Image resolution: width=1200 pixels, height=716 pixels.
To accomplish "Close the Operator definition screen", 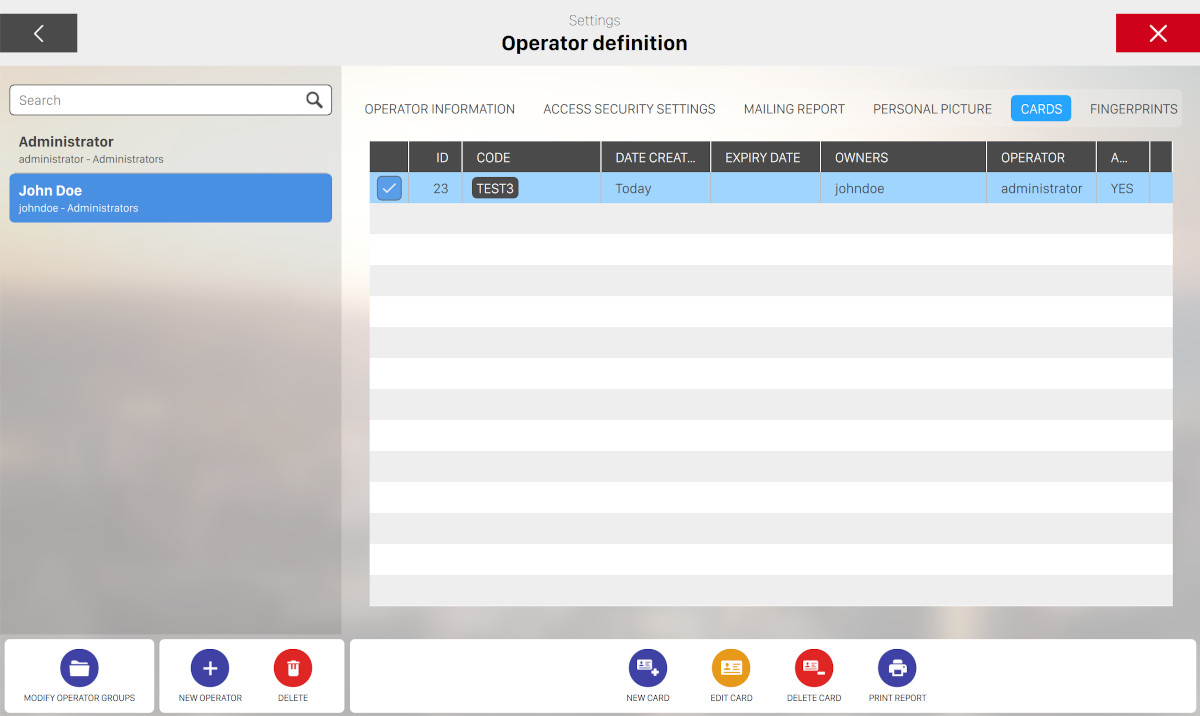I will pos(1157,33).
